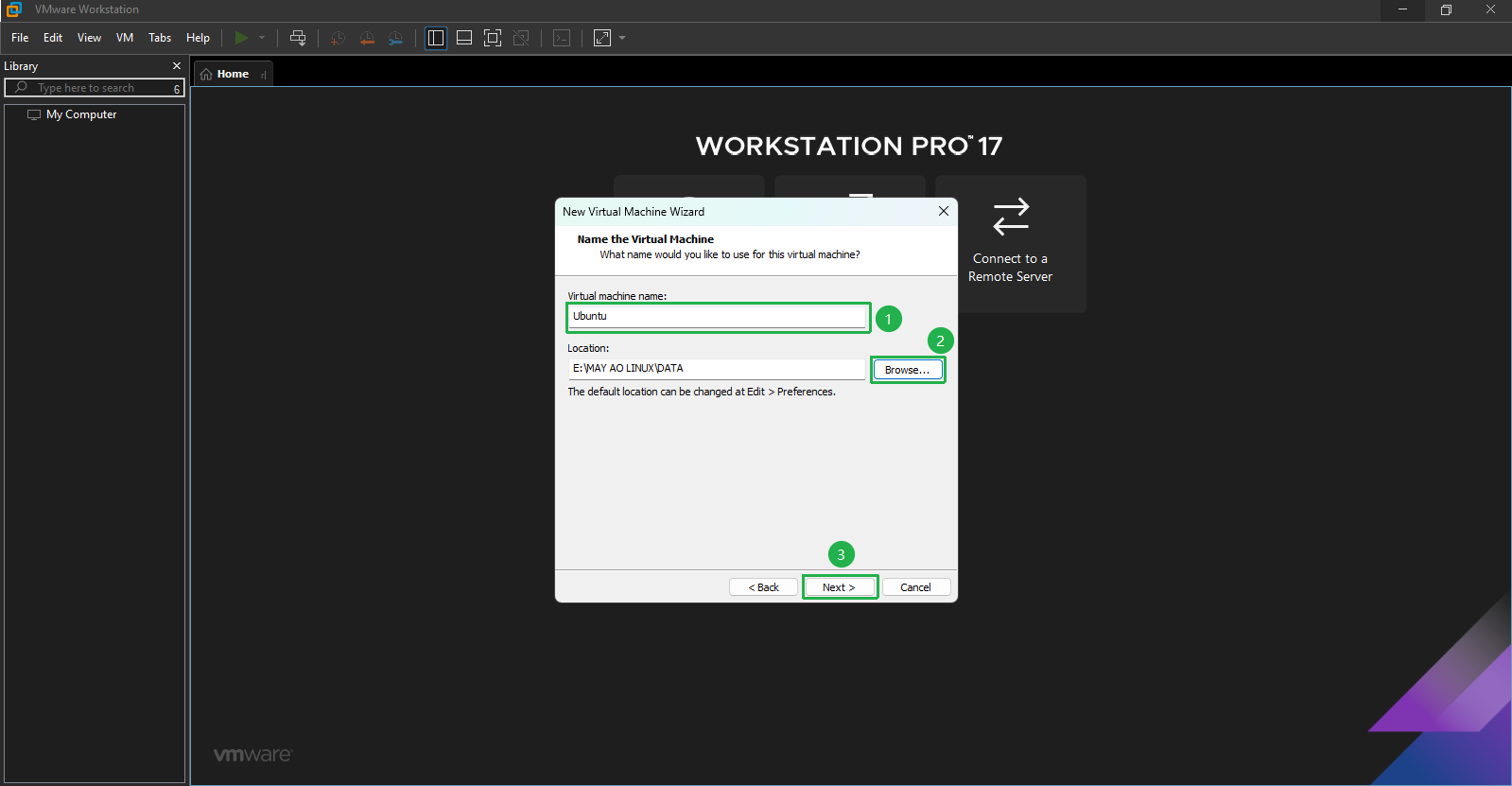Open the Tabs menu
Screen dimensions: 1512x786
point(160,38)
